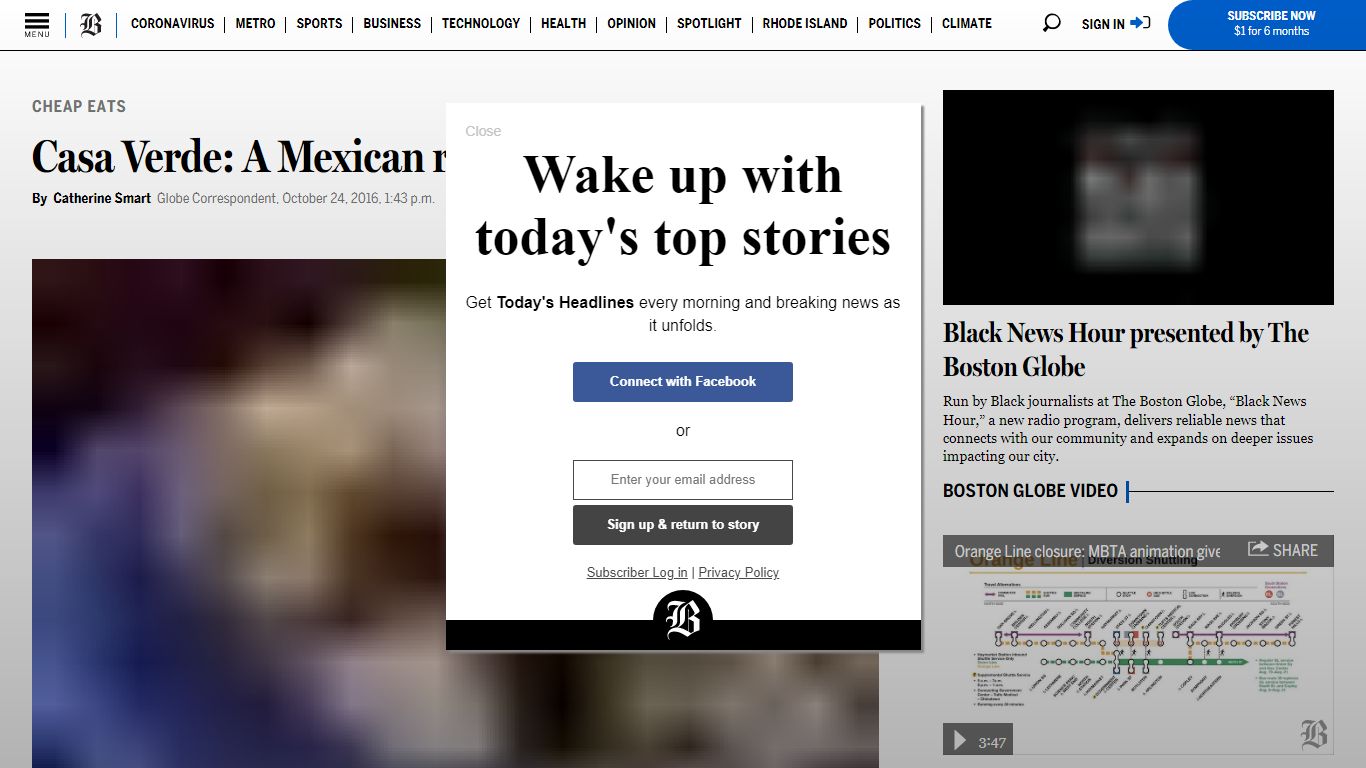The image size is (1366, 768).
Task: Click the Sign In arrow icon
Action: [1140, 23]
